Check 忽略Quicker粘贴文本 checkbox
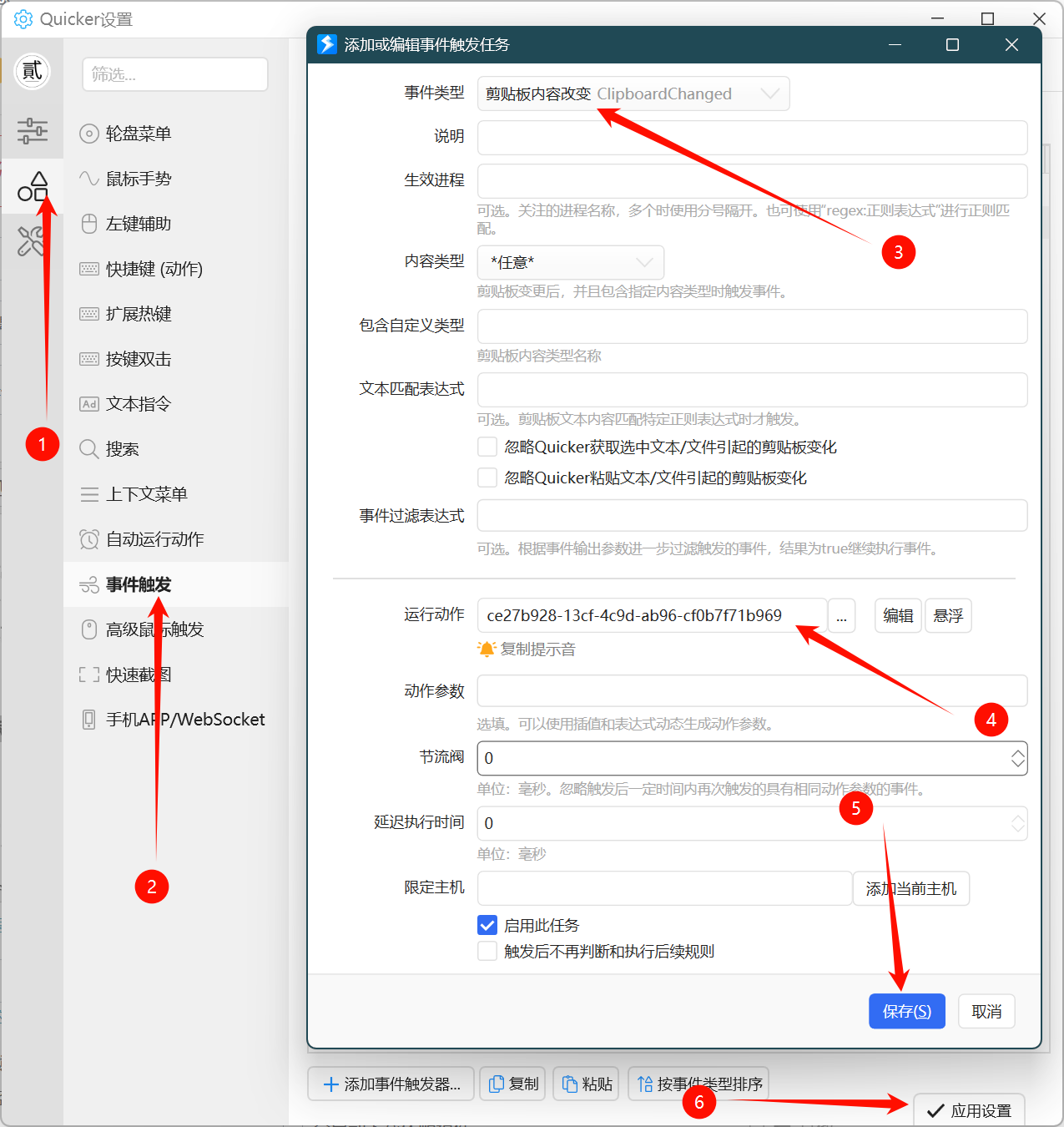 [487, 478]
